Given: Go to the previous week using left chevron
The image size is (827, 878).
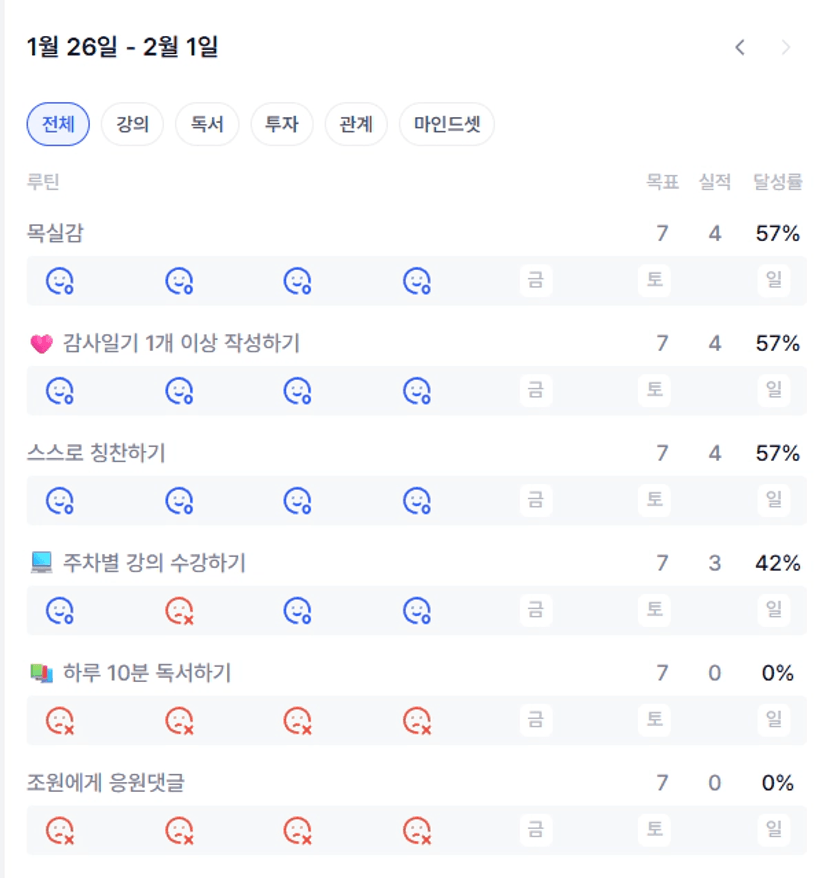Looking at the screenshot, I should [x=740, y=47].
